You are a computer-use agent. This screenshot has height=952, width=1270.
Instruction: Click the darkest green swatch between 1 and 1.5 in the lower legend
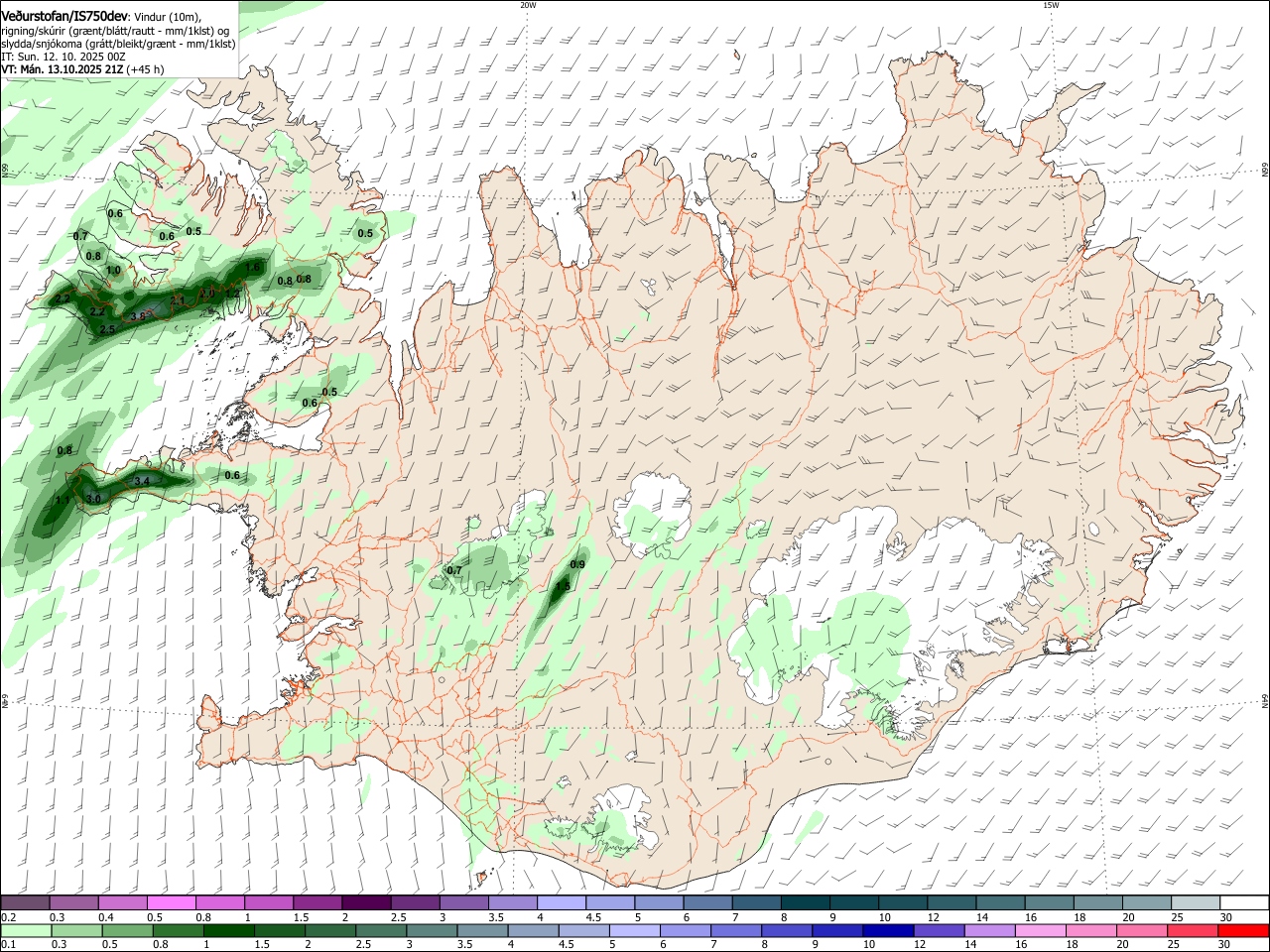230,930
